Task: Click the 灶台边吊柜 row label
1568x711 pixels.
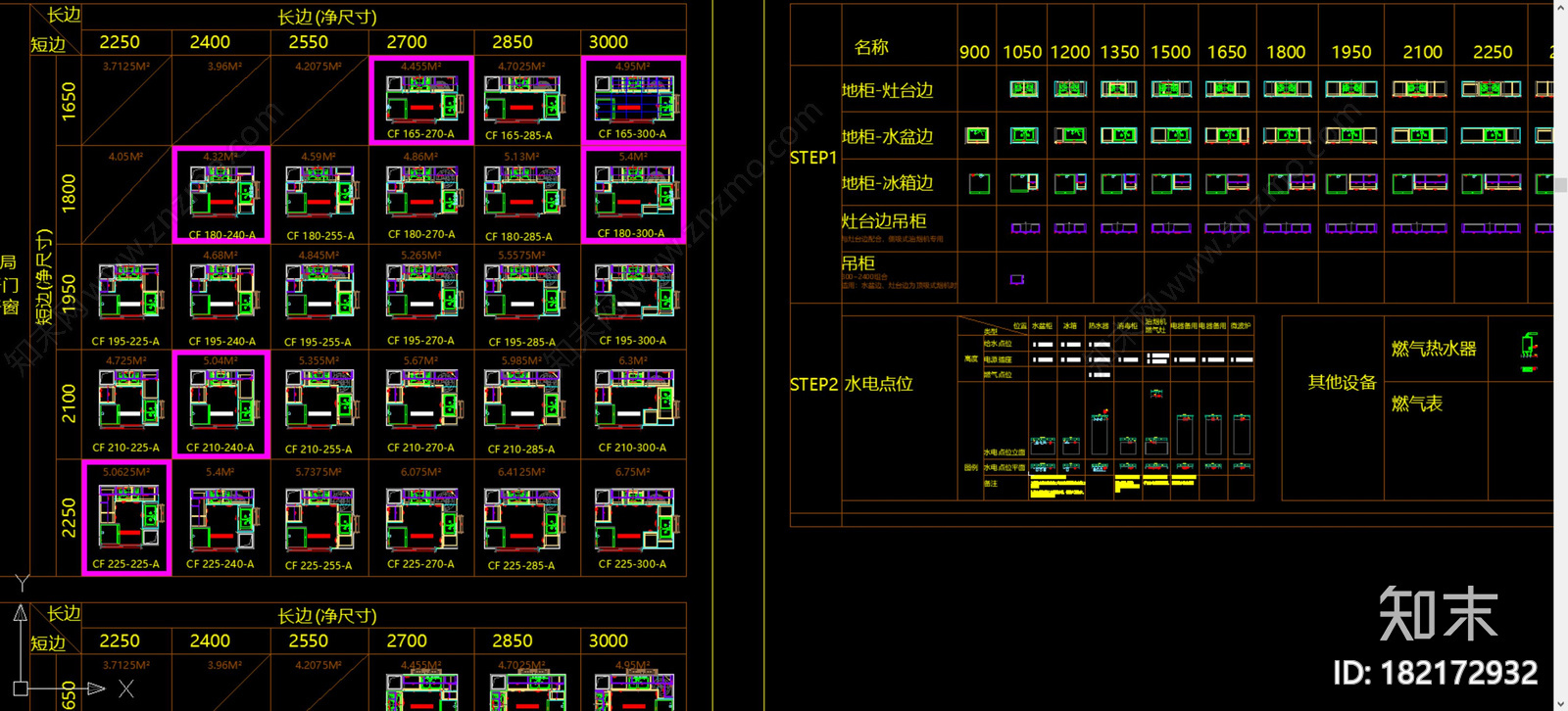Action: (x=884, y=221)
